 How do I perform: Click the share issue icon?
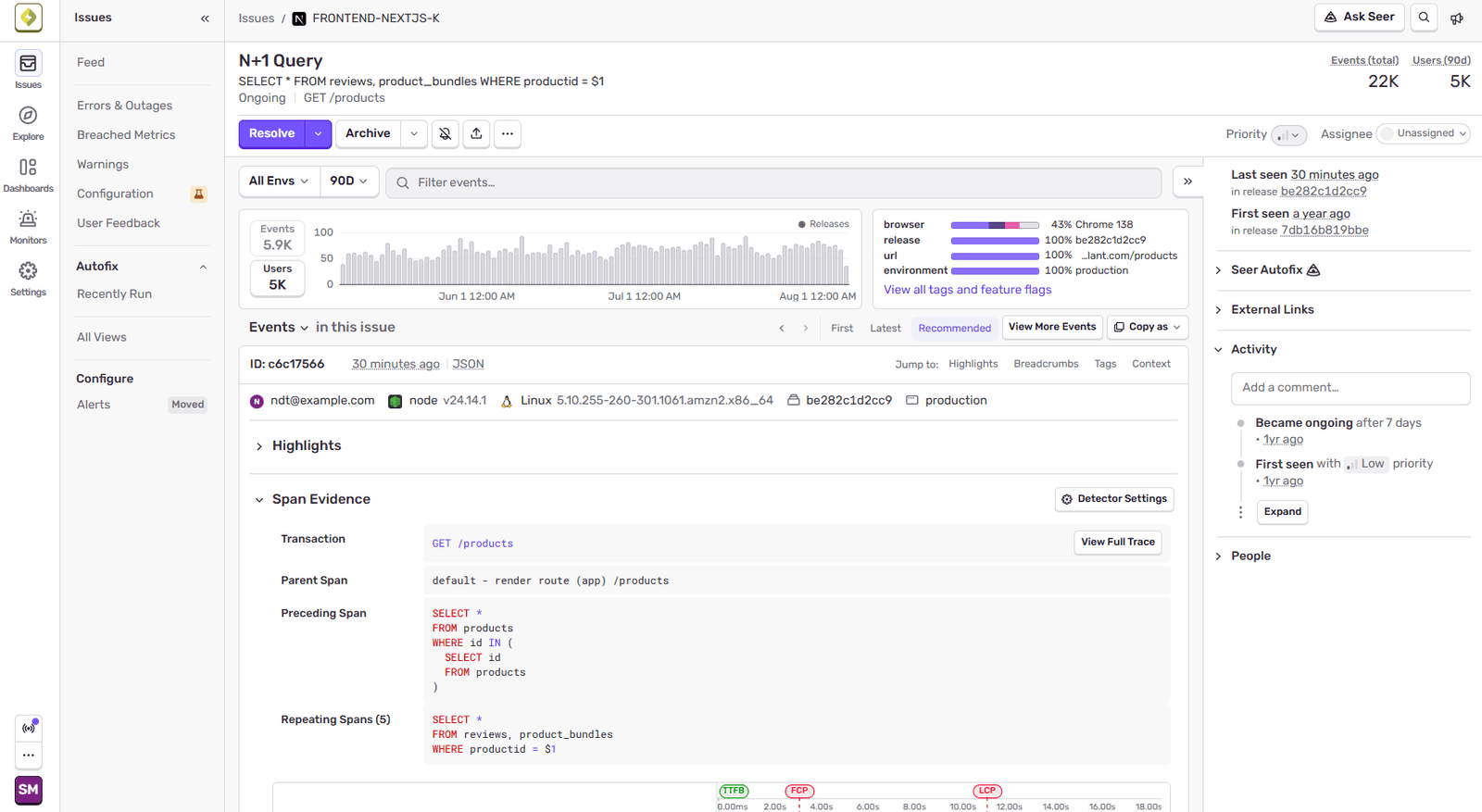(476, 134)
